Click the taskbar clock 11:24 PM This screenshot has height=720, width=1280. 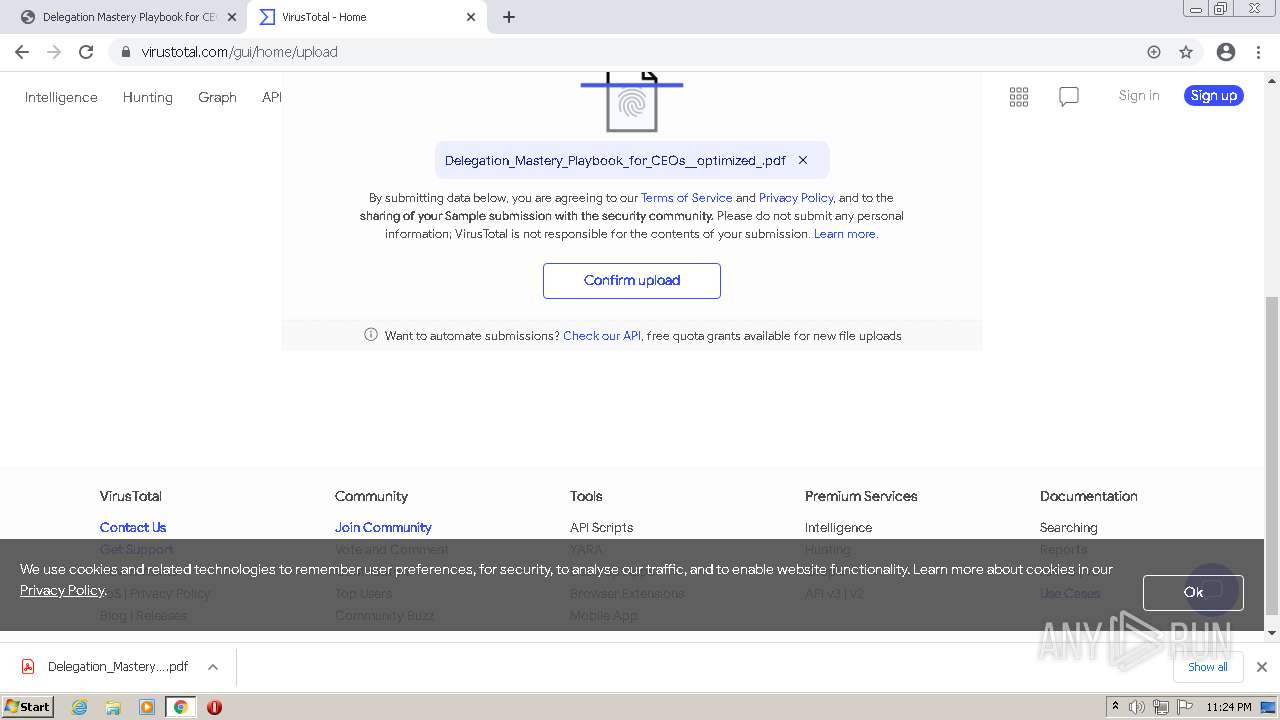1229,707
